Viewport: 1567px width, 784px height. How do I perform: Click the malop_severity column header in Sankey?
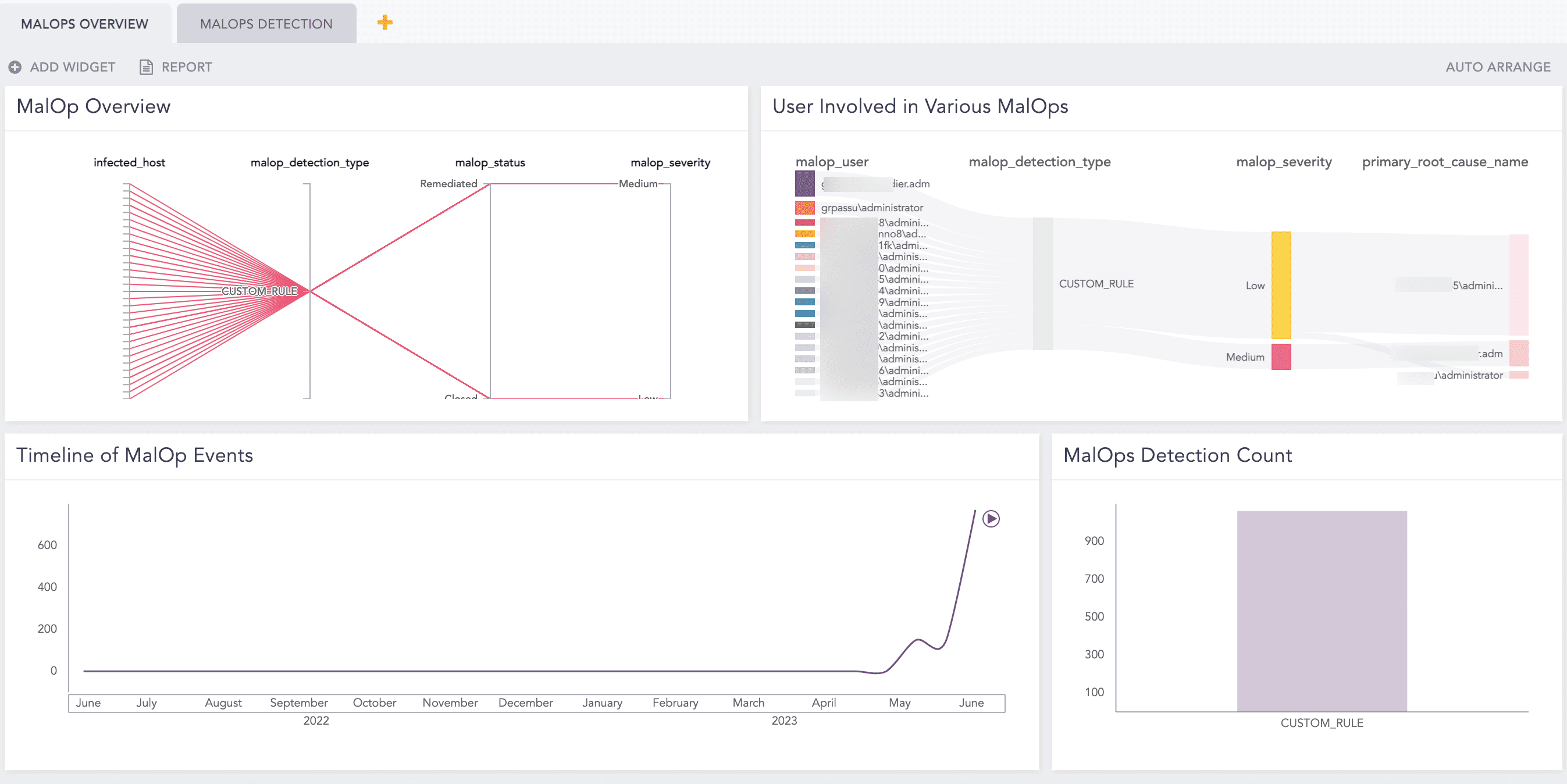click(x=1284, y=162)
